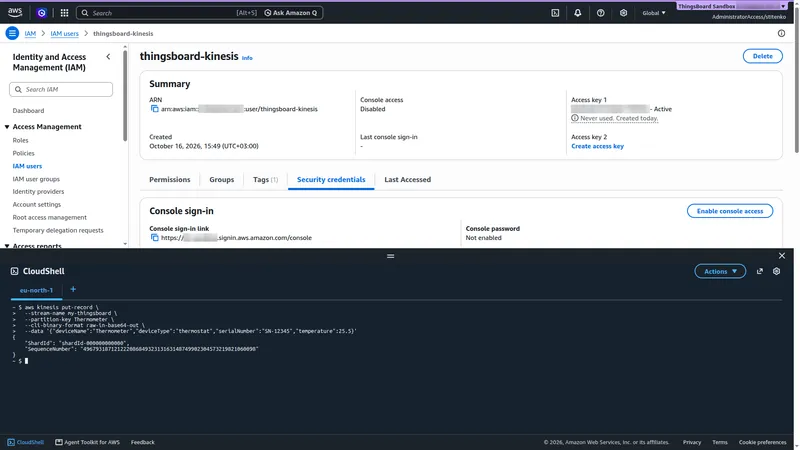This screenshot has width=800, height=450.
Task: Click Create access key link
Action: click(x=597, y=146)
